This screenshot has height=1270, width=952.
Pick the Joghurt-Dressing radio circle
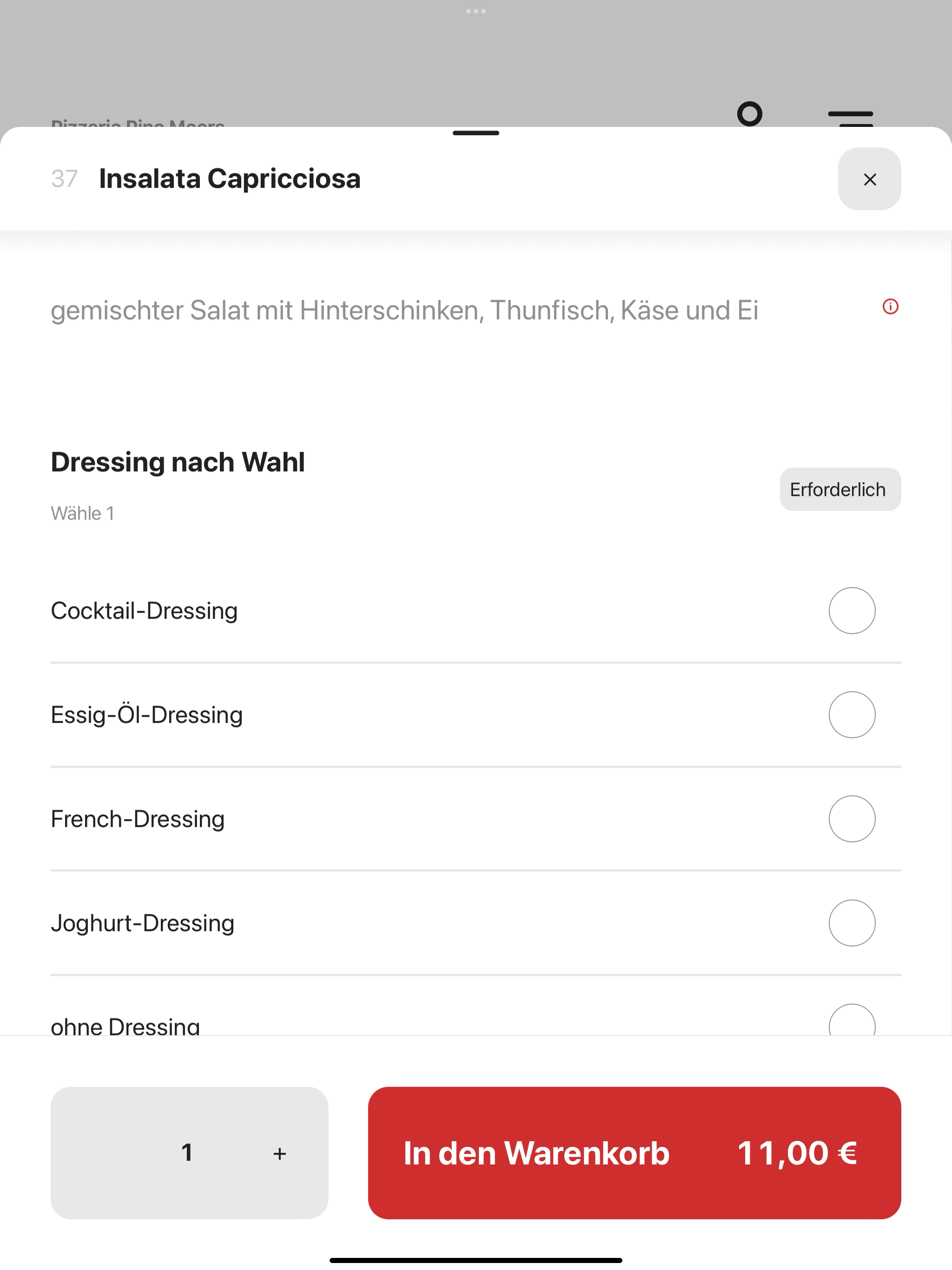click(x=852, y=923)
